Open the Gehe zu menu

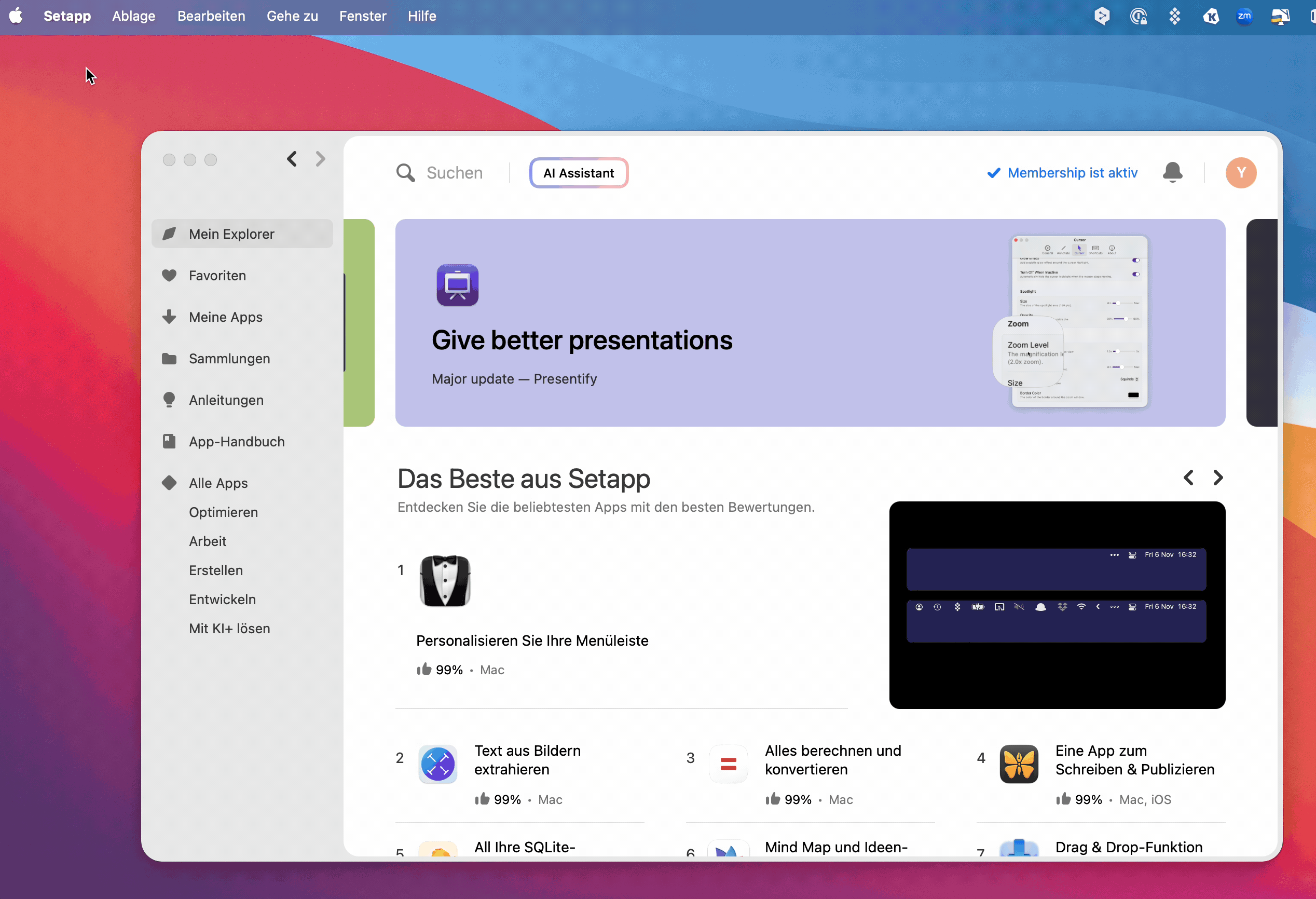pos(292,16)
